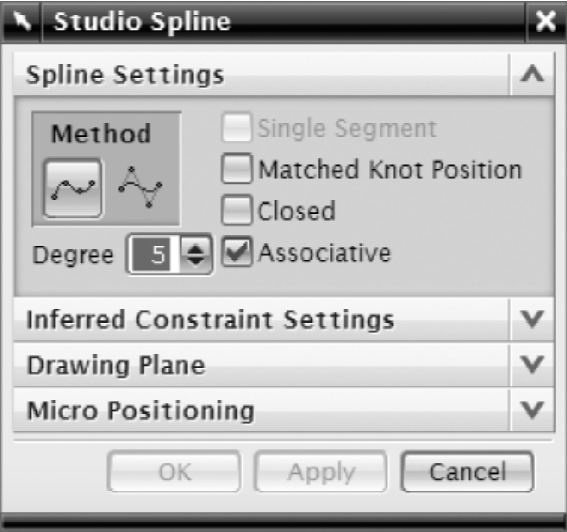Increase the Degree value with up arrow
The height and width of the screenshot is (532, 567).
point(196,247)
